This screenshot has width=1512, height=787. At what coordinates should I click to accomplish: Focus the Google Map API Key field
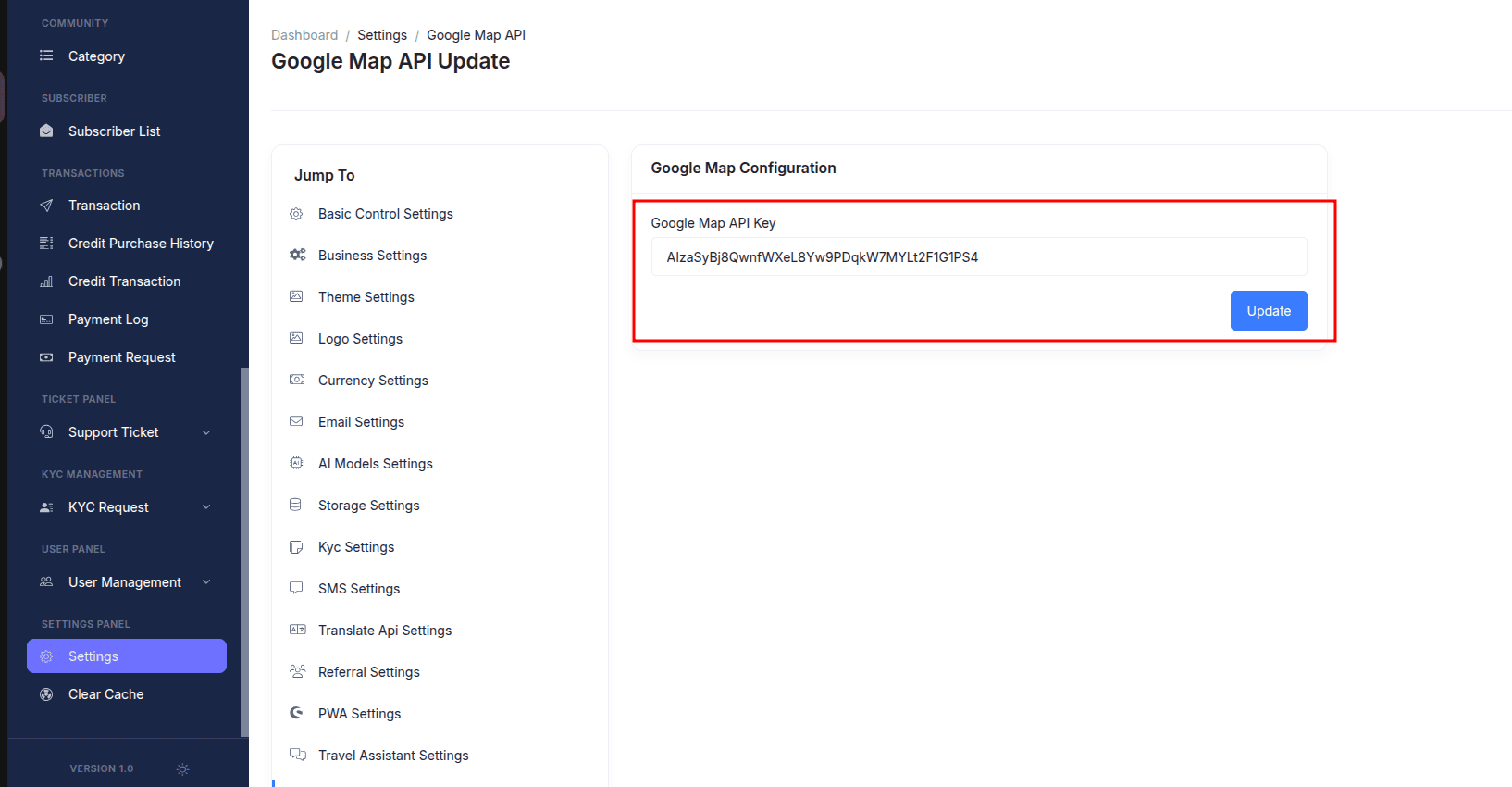tap(979, 256)
